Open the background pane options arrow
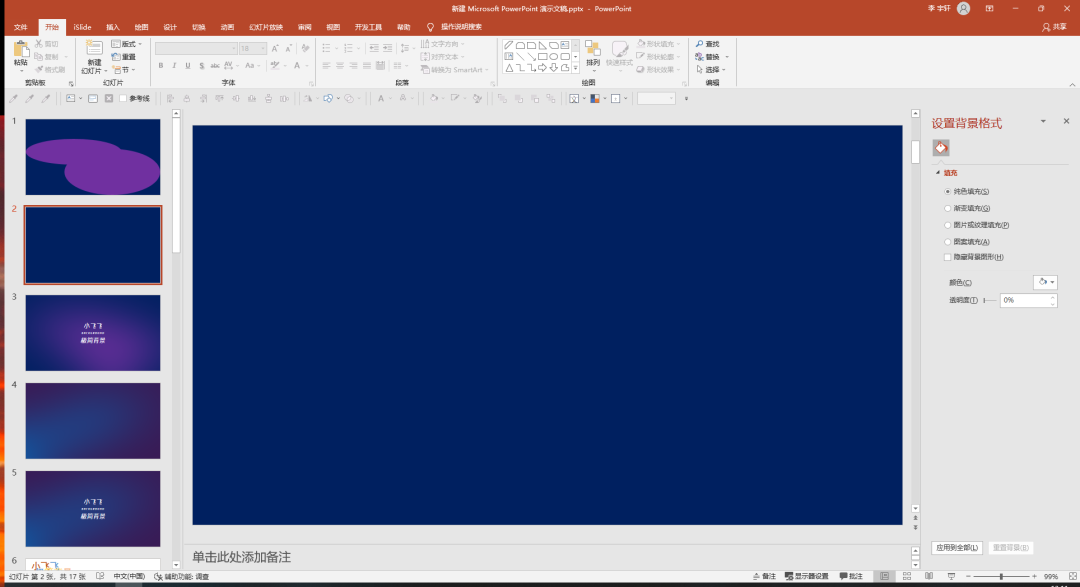Viewport: 1080px width, 587px height. [x=1043, y=121]
